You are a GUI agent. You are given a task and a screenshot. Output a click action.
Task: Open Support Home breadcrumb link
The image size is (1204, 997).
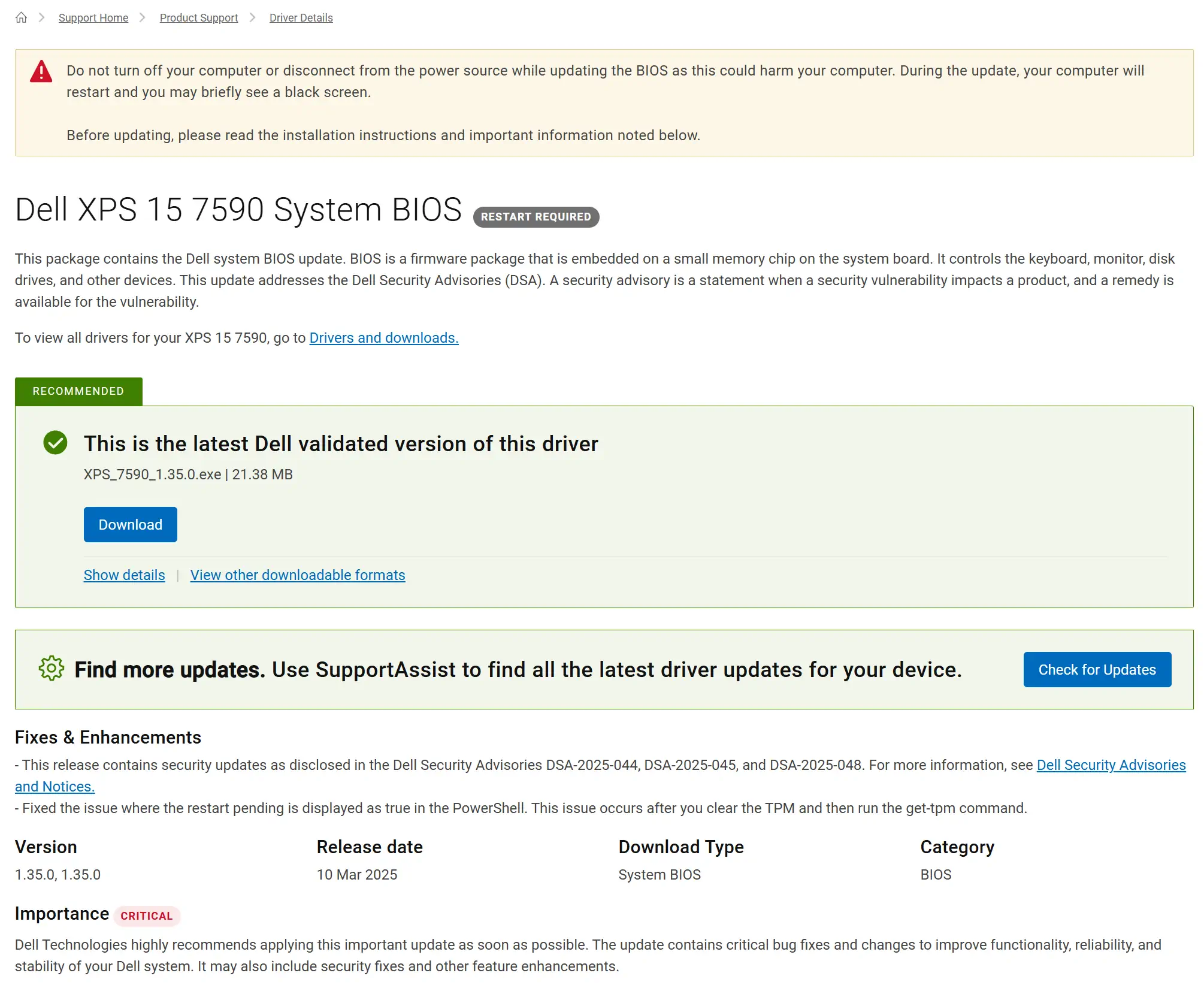[93, 18]
